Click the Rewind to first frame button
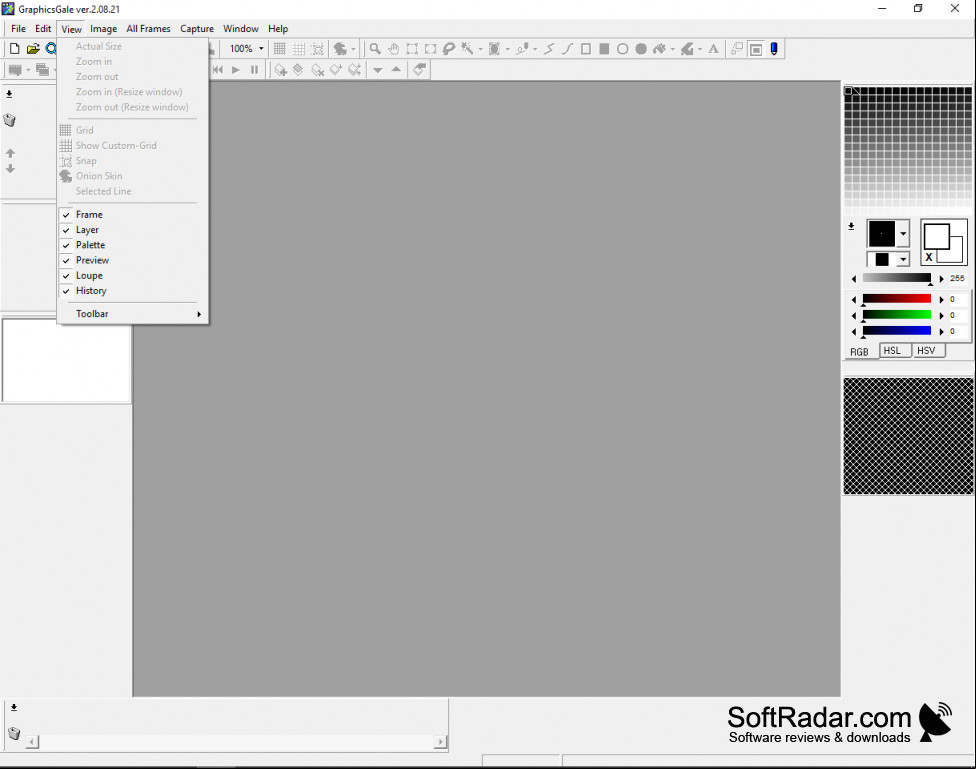 (217, 70)
